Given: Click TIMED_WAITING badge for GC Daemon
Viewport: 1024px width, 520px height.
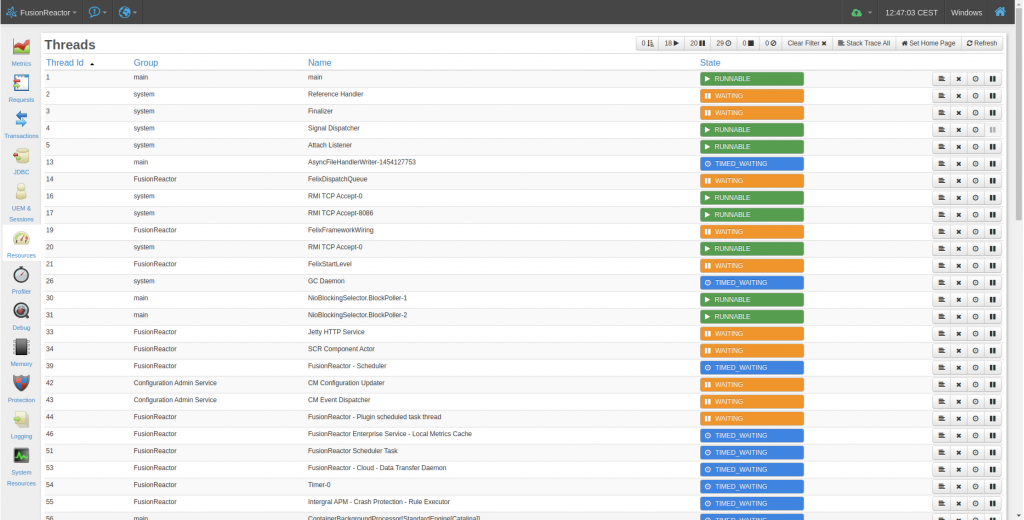Looking at the screenshot, I should [x=752, y=283].
